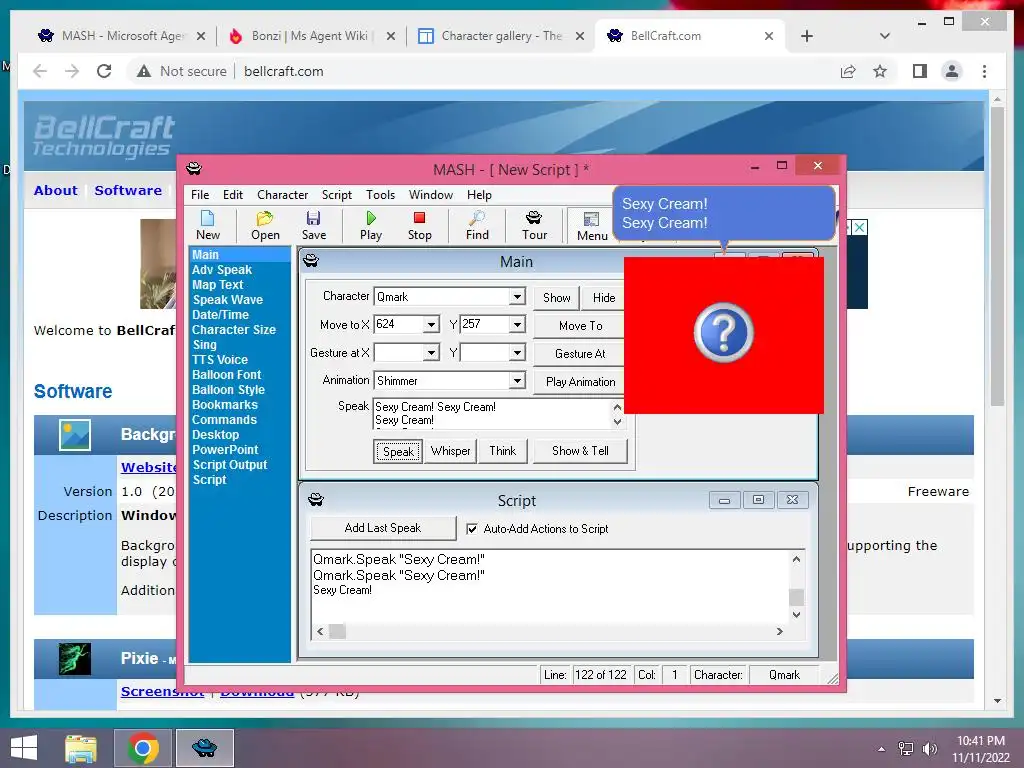Click the MASH title bar app icon
Image resolution: width=1024 pixels, height=768 pixels.
click(194, 169)
